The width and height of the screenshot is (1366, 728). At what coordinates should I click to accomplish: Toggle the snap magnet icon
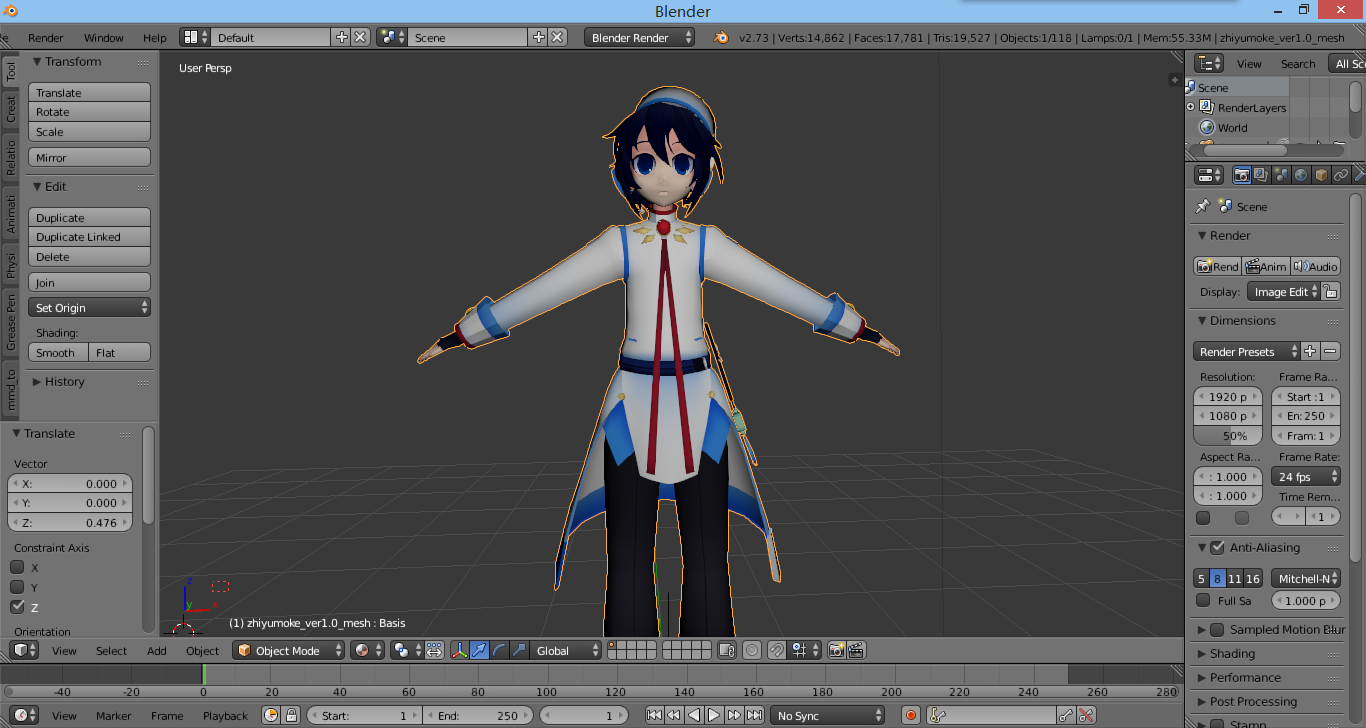point(777,650)
